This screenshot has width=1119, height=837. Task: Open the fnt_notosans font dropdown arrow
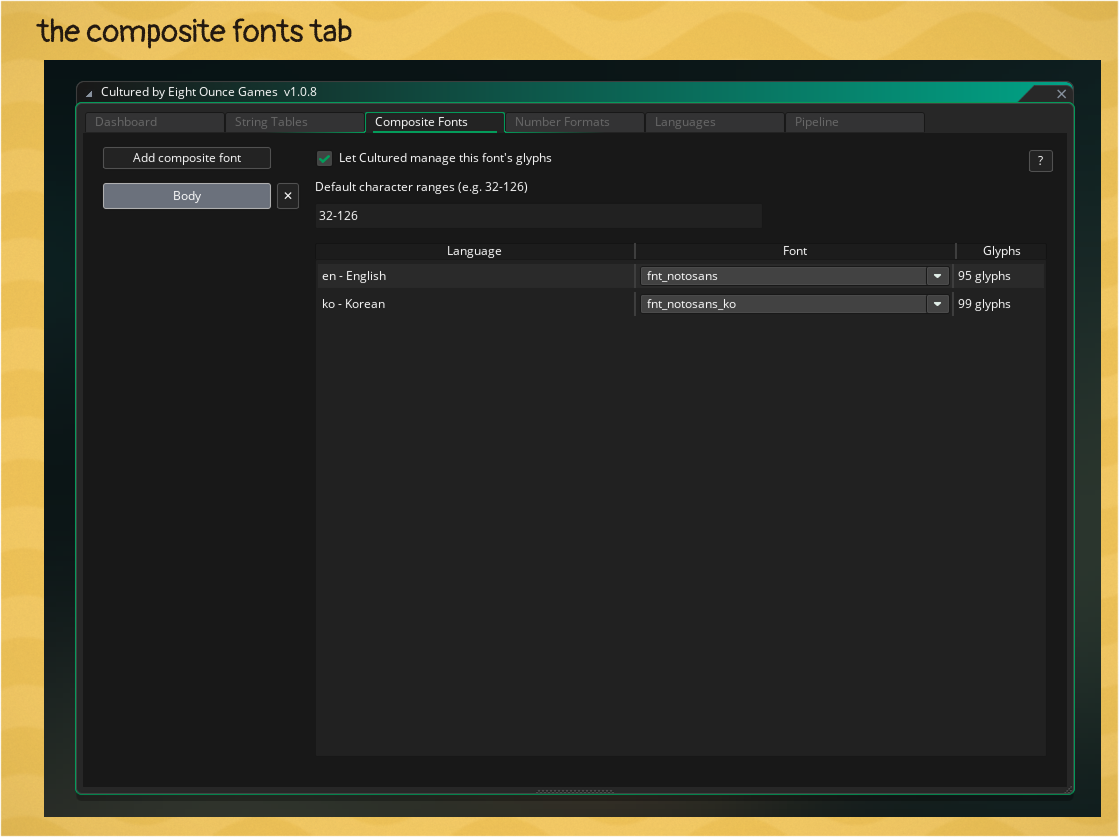point(937,276)
